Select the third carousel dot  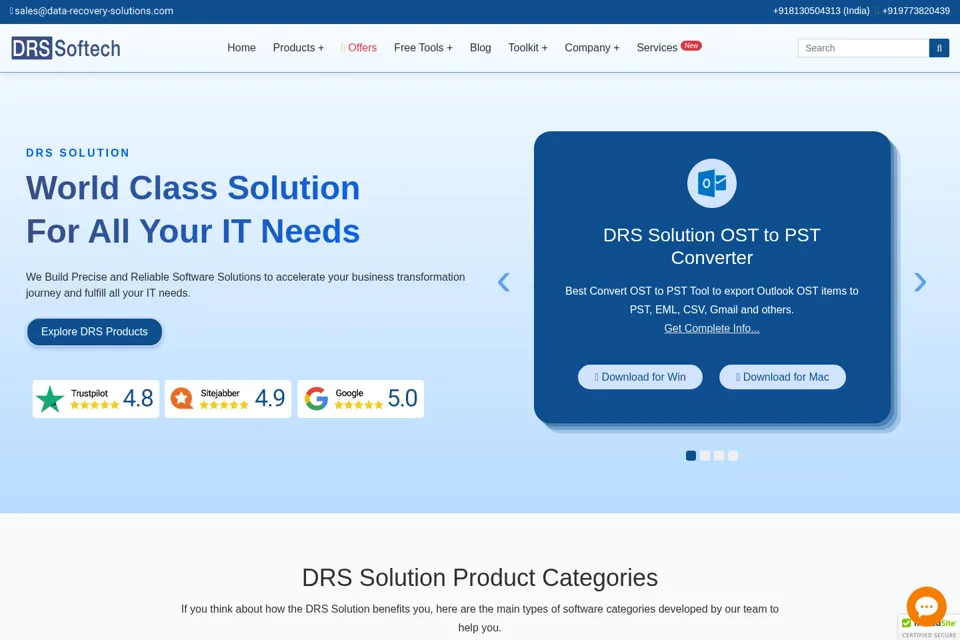[x=719, y=456]
